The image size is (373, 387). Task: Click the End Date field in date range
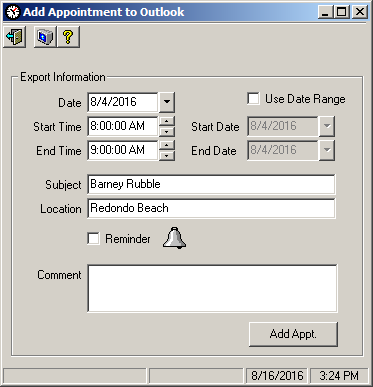tap(283, 150)
